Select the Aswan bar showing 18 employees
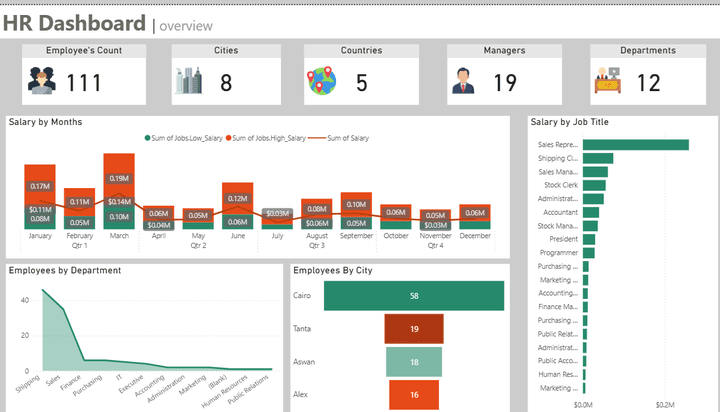 point(414,362)
